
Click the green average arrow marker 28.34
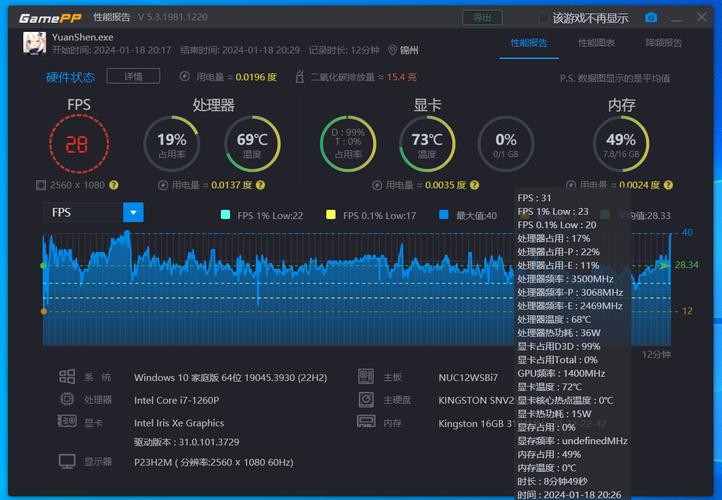(x=664, y=266)
